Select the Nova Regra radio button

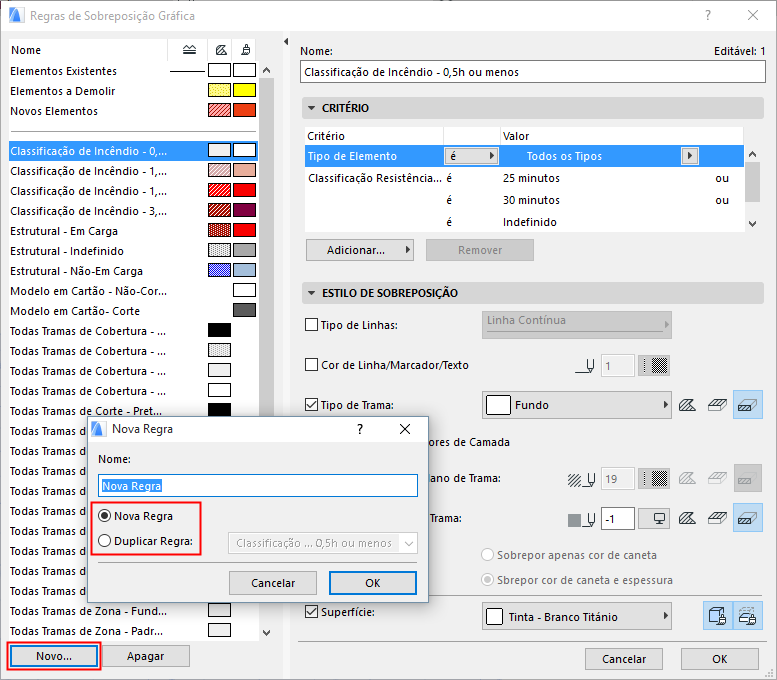[x=105, y=516]
